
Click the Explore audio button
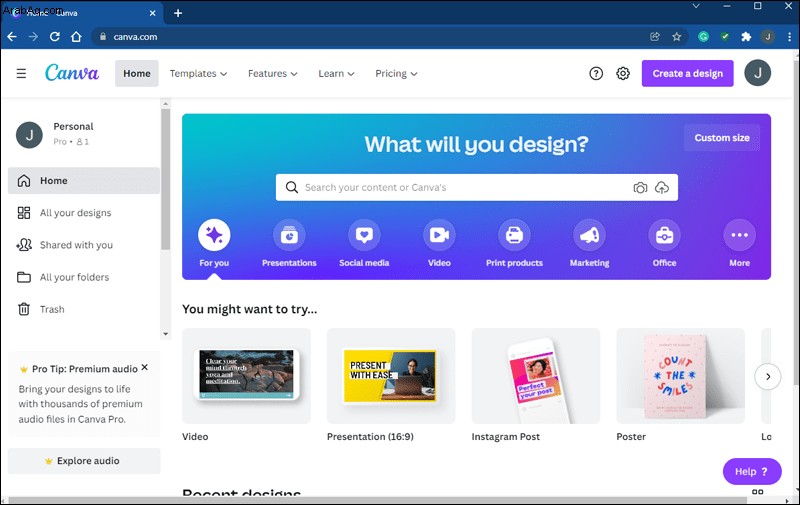click(84, 461)
